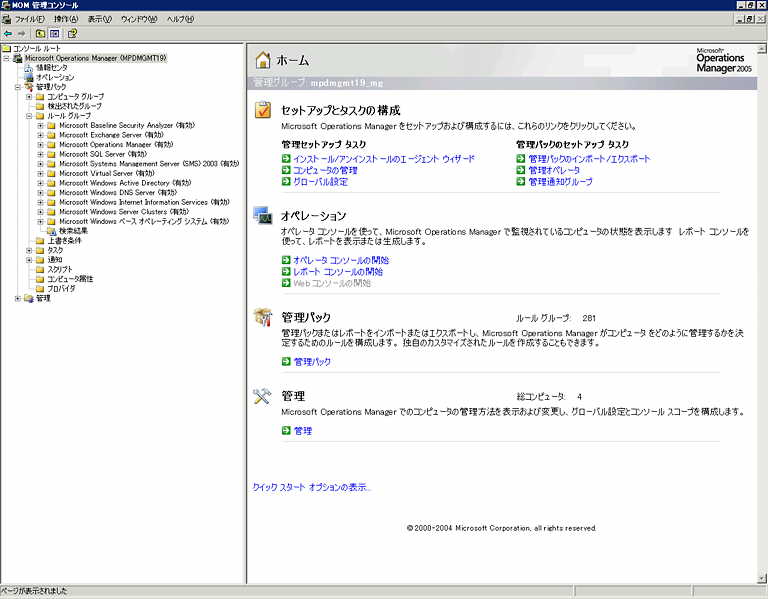Select Microsoft Windows DNS Server rule group
The width and height of the screenshot is (768, 599).
pos(118,192)
